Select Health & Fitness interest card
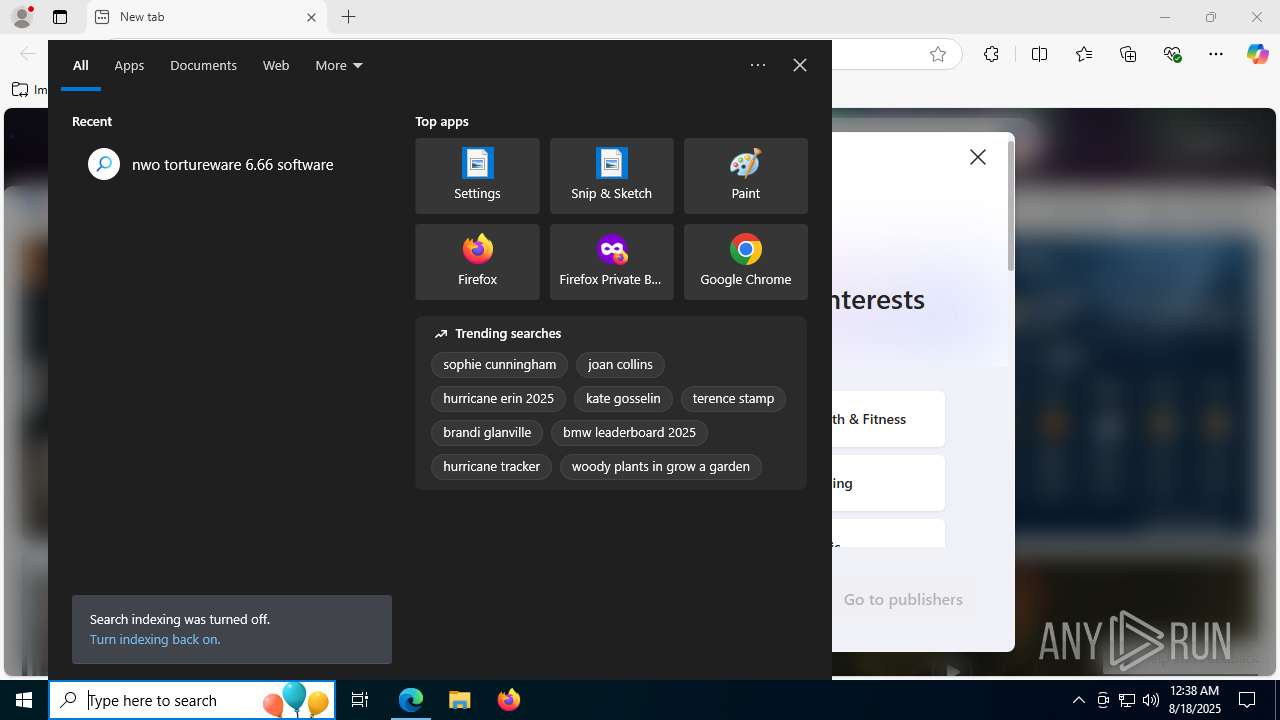This screenshot has height=720, width=1280. point(888,419)
